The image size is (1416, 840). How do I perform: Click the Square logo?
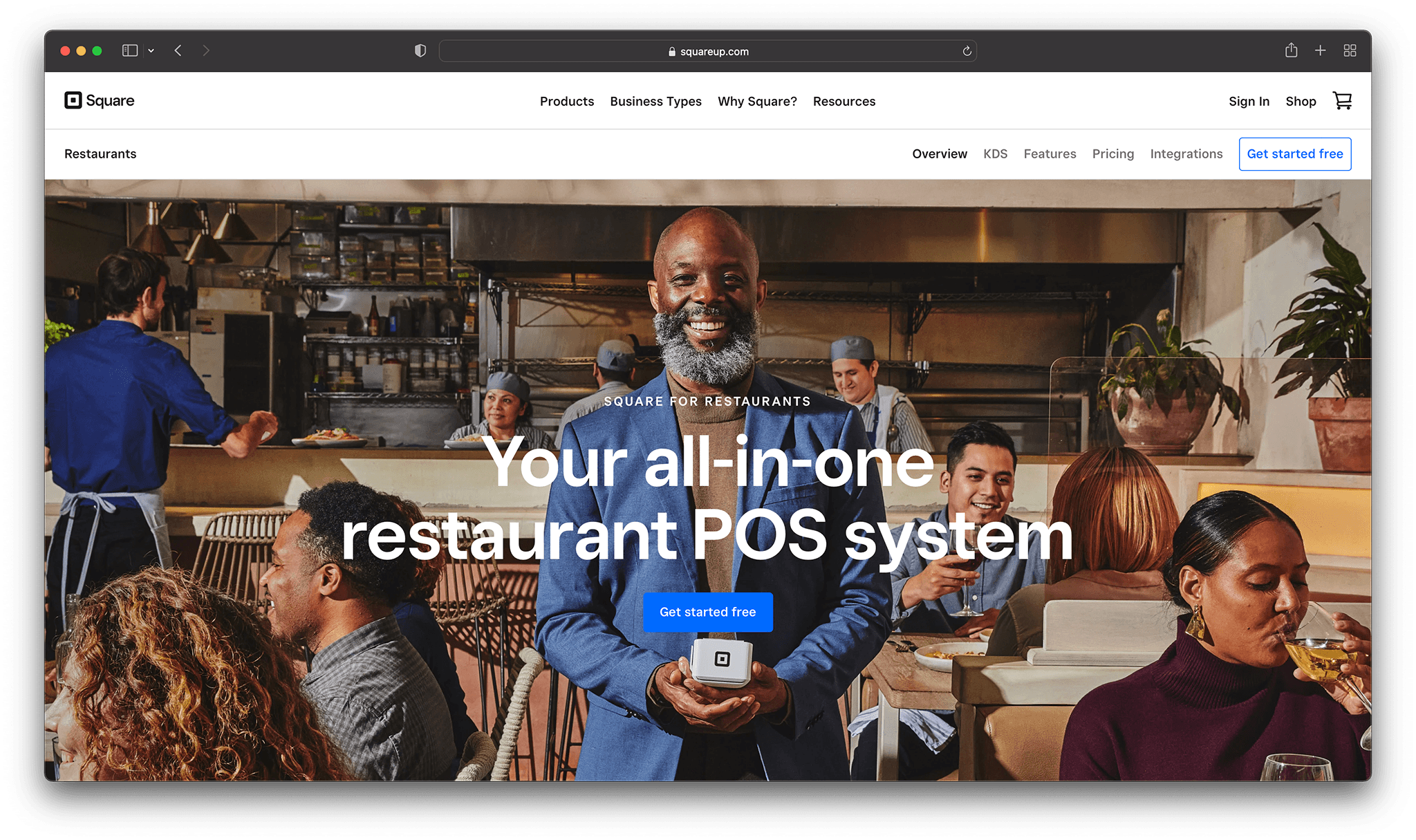pos(98,100)
